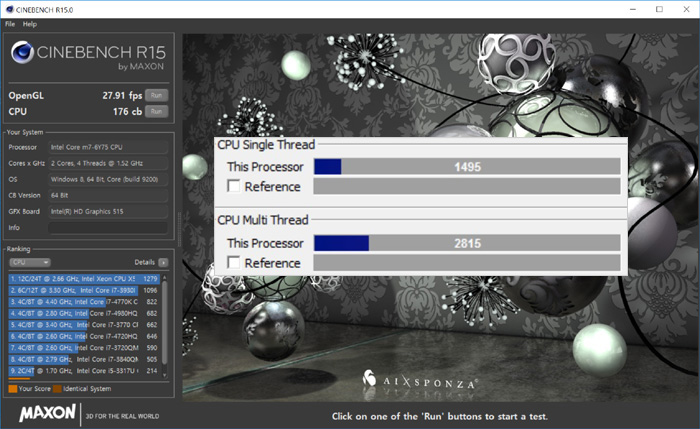This screenshot has width=700, height=429.
Task: Click the Cores x GHz field
Action: (108, 163)
